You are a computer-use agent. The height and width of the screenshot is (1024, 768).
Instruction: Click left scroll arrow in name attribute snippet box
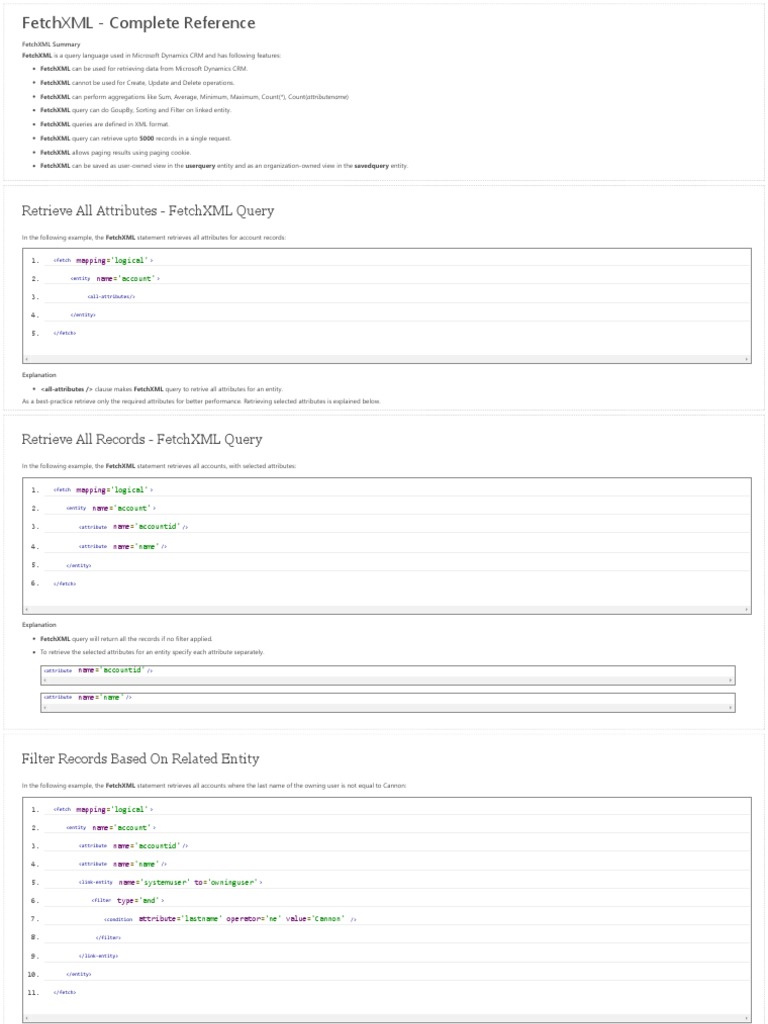pyautogui.click(x=44, y=707)
